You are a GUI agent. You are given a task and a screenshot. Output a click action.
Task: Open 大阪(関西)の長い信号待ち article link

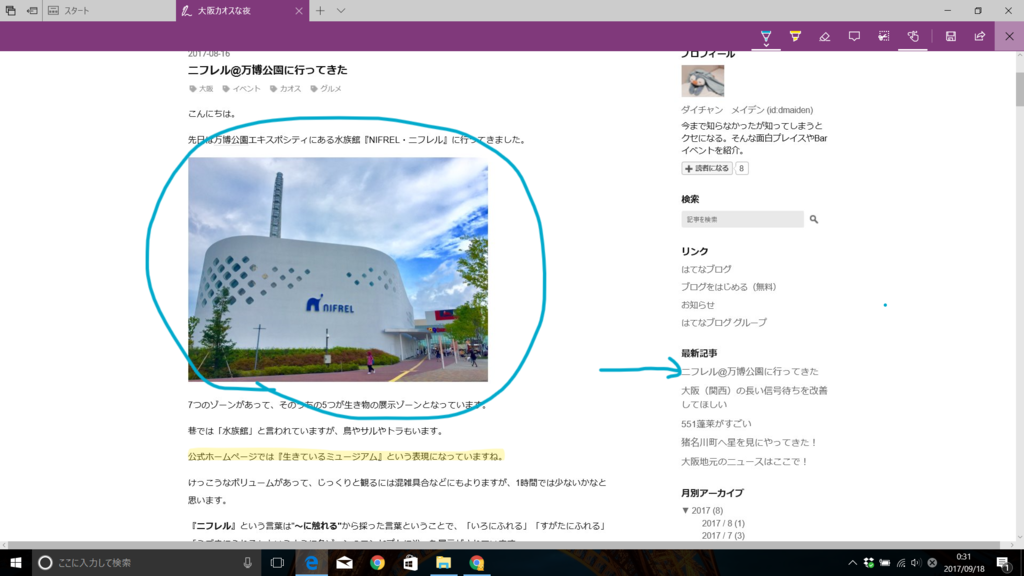(754, 397)
